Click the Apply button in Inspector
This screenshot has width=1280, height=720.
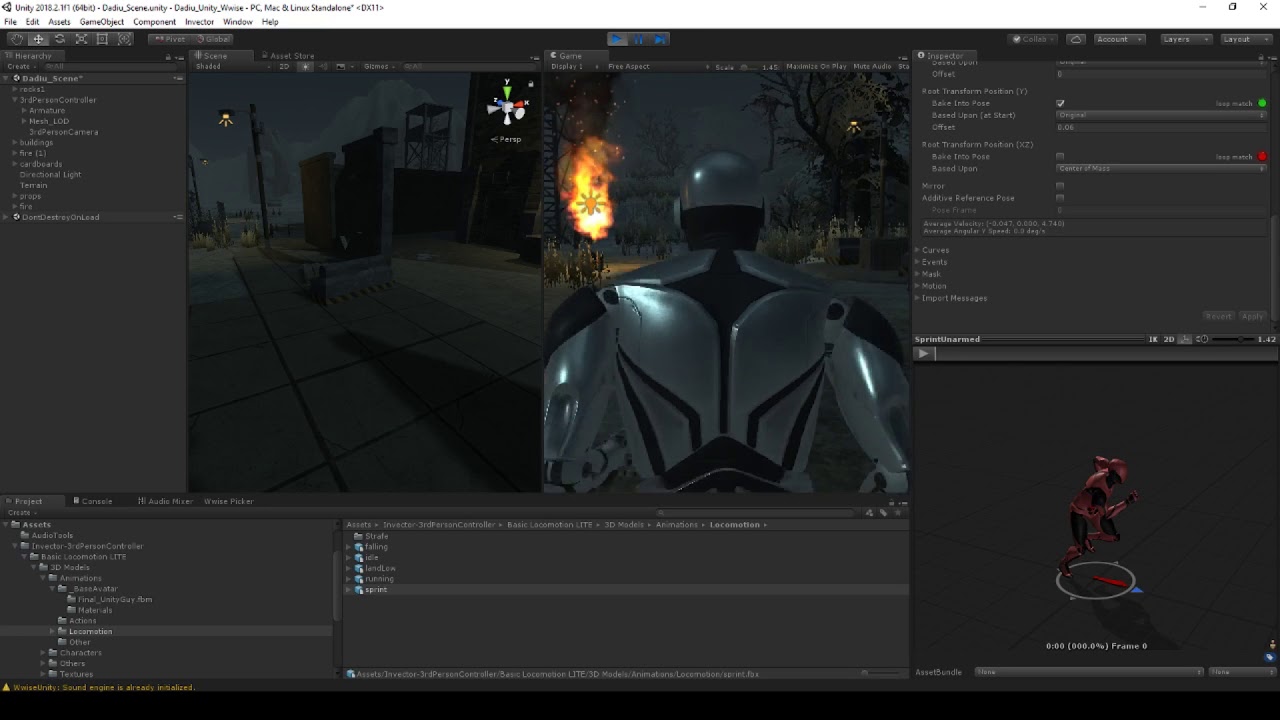(1252, 316)
